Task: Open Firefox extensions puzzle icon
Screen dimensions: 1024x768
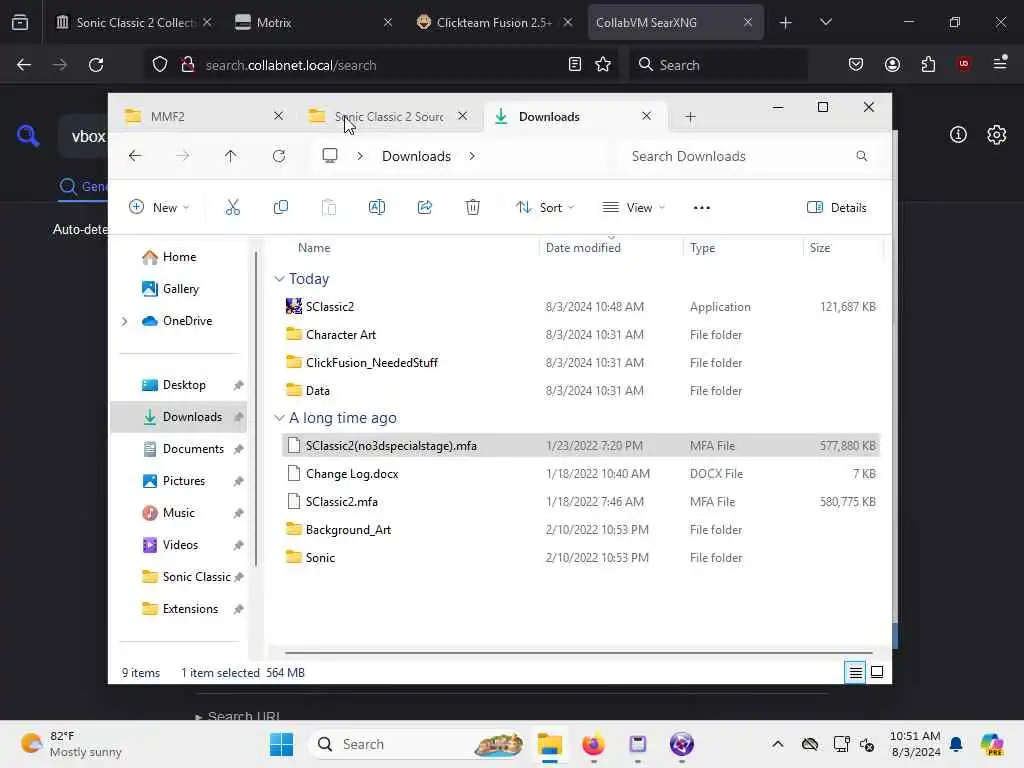Action: point(928,64)
